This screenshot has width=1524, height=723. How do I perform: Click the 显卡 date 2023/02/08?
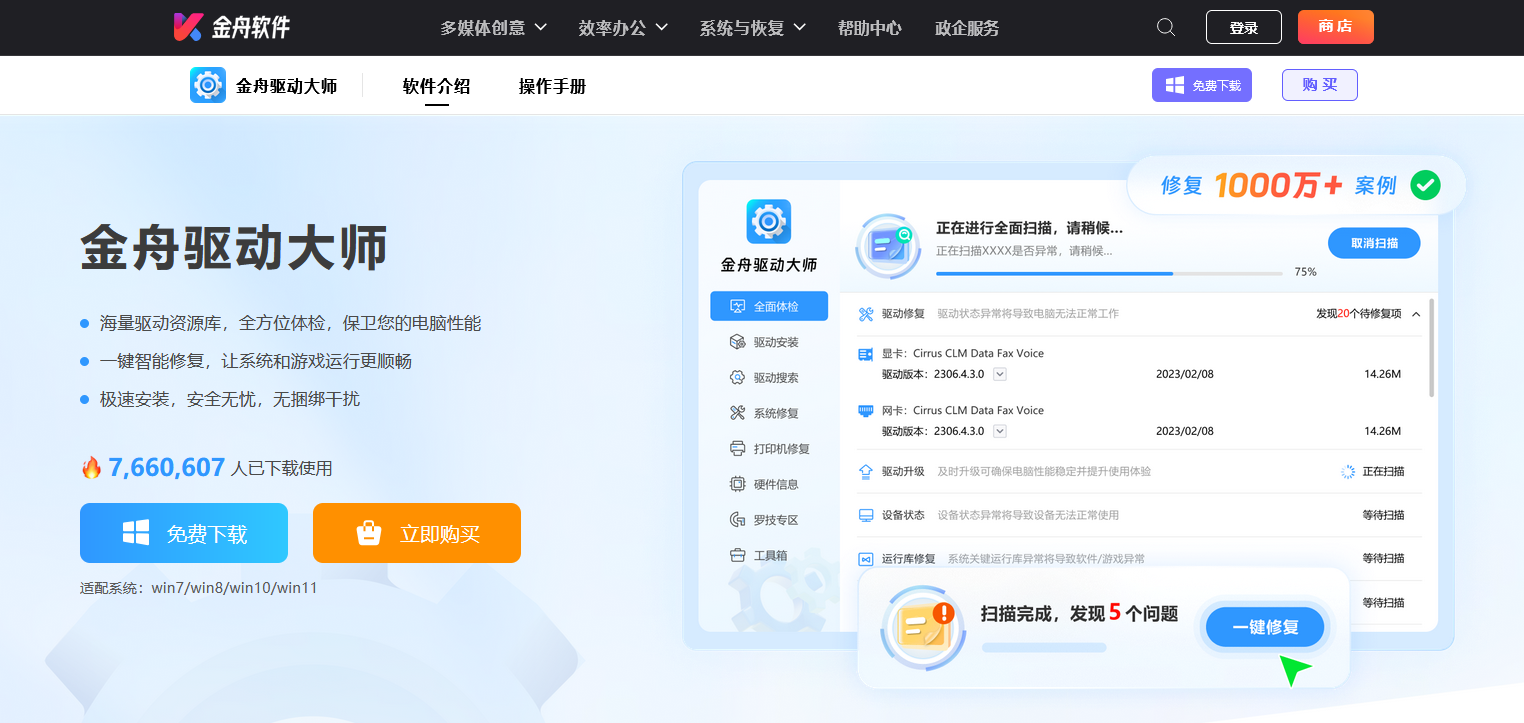tap(1185, 374)
